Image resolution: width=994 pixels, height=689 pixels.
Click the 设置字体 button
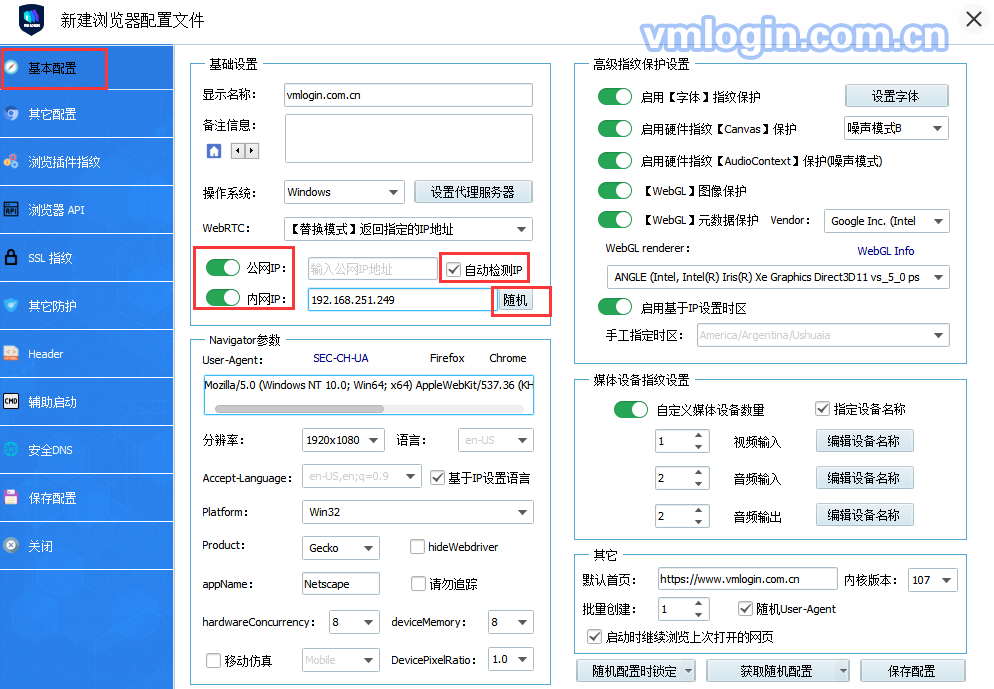896,96
